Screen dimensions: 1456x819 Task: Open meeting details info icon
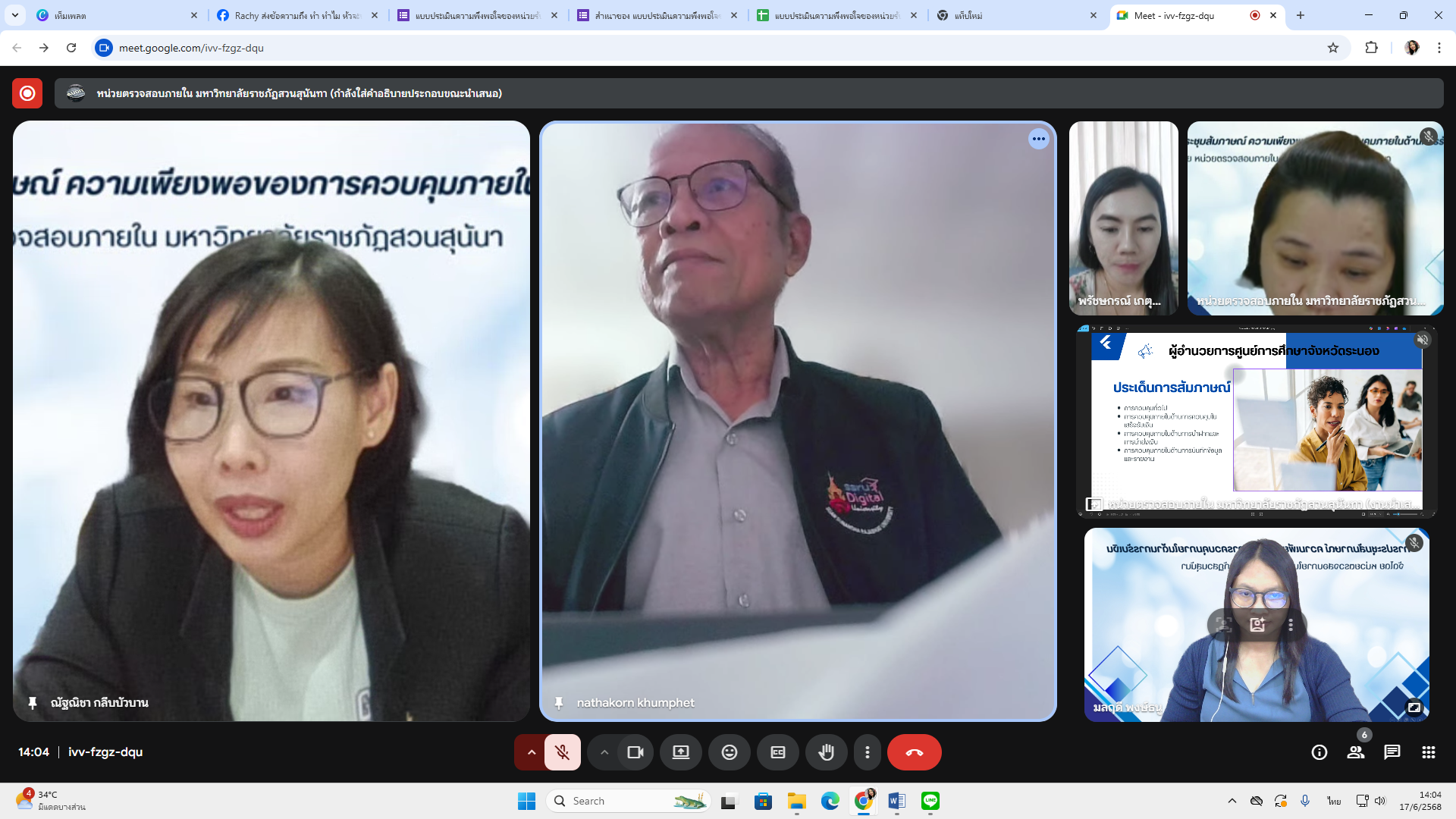(1319, 752)
